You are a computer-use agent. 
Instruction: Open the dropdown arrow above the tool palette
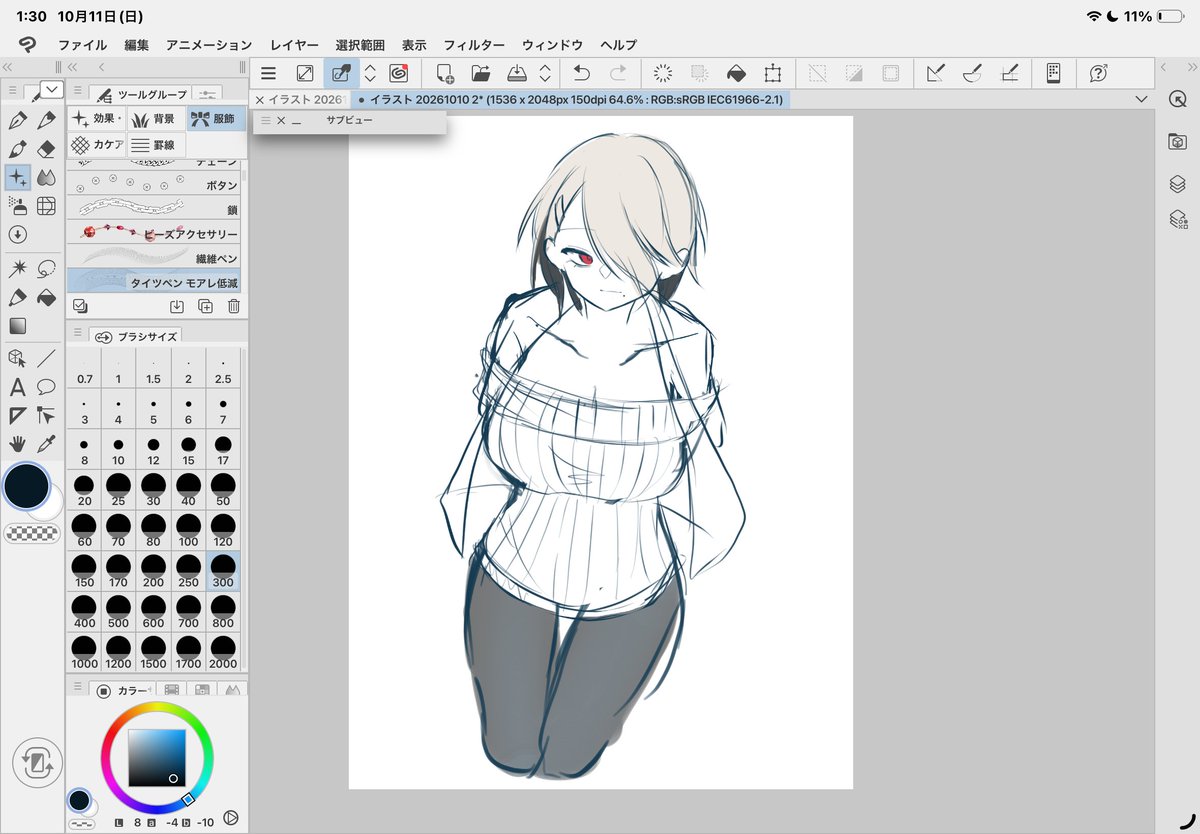pos(52,89)
